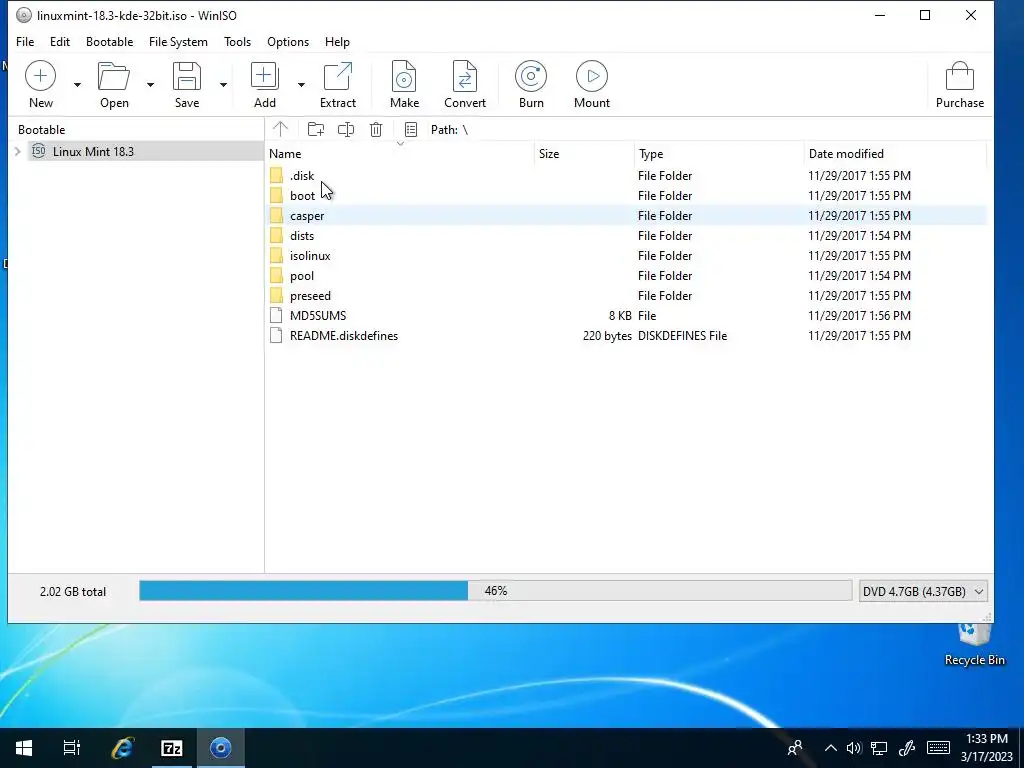1024x768 pixels.
Task: Click the 2.02 GB total status text
Action: pos(72,592)
